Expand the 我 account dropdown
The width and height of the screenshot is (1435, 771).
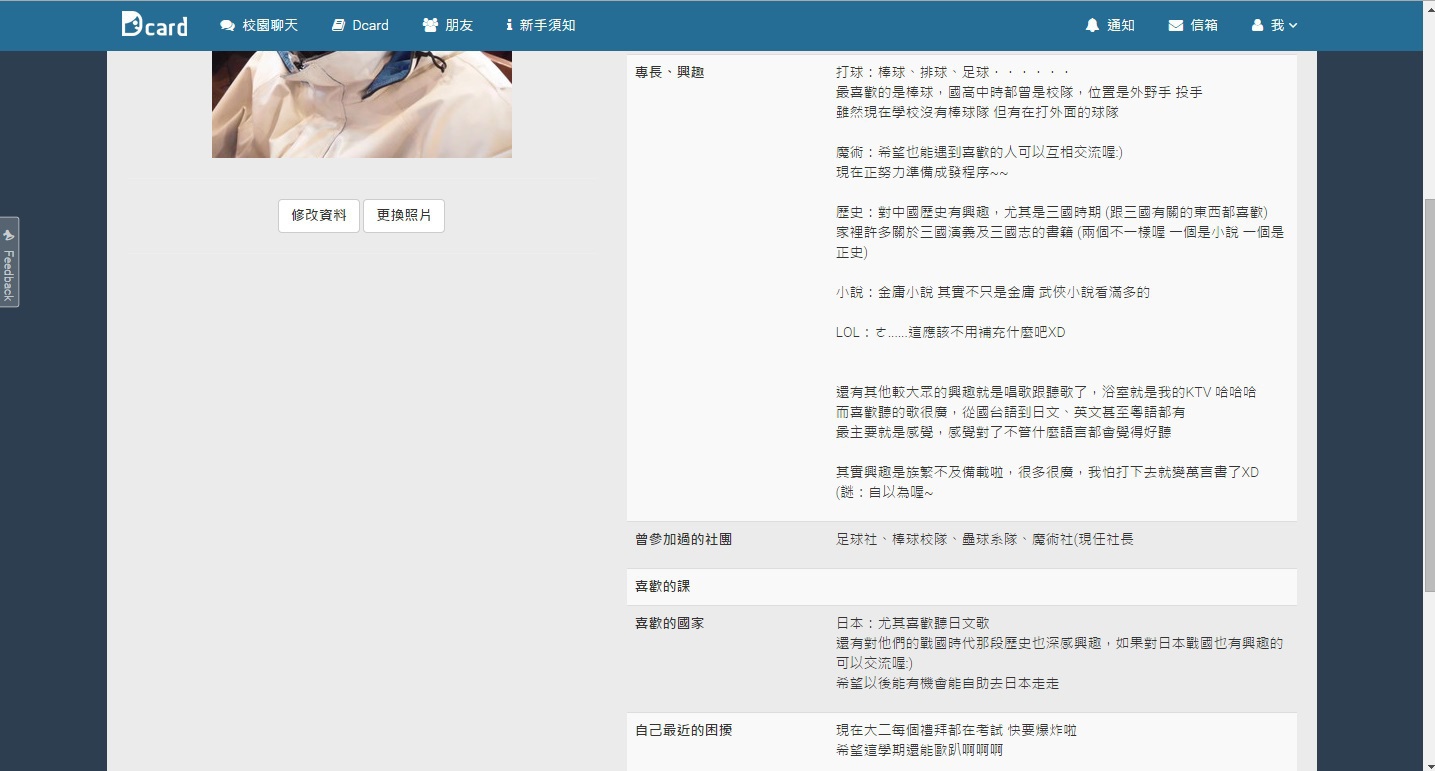[1274, 25]
